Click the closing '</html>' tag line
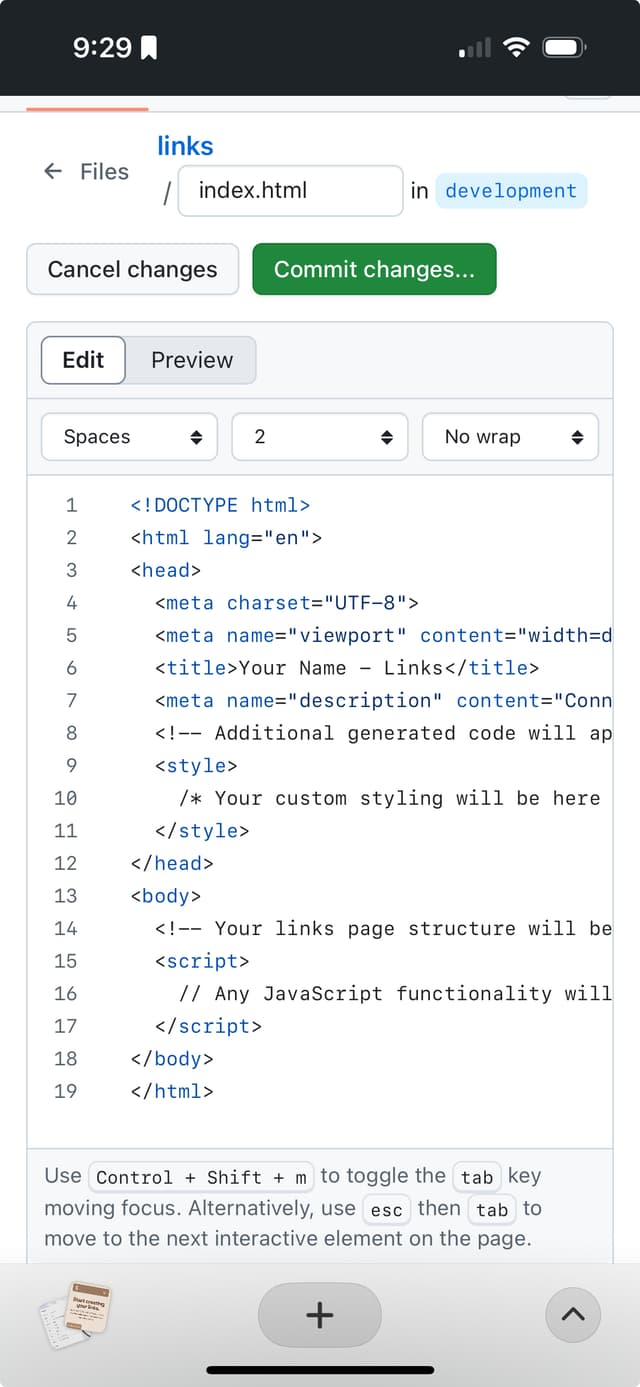 pos(172,1091)
